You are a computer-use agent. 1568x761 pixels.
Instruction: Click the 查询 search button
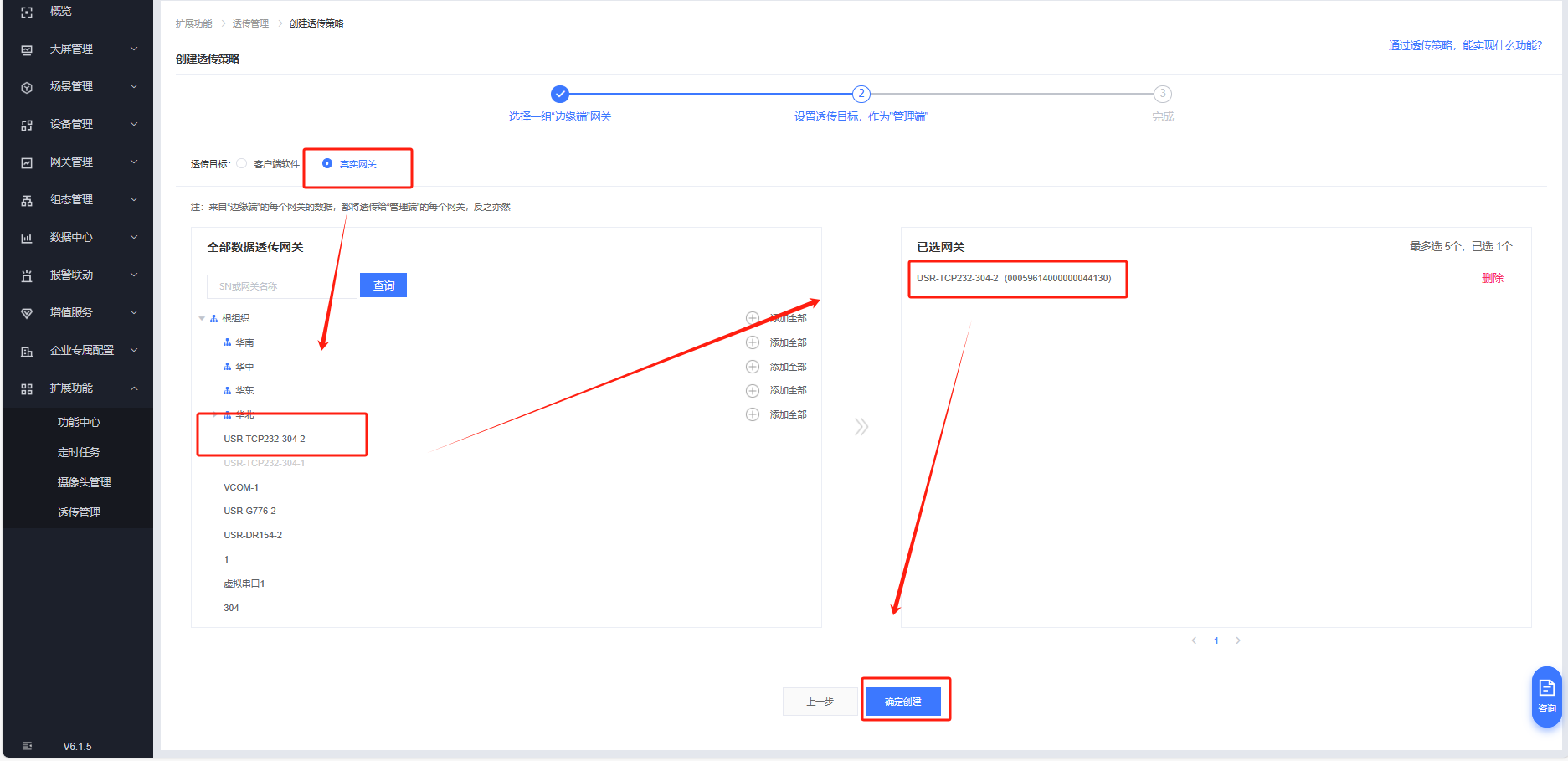383,285
